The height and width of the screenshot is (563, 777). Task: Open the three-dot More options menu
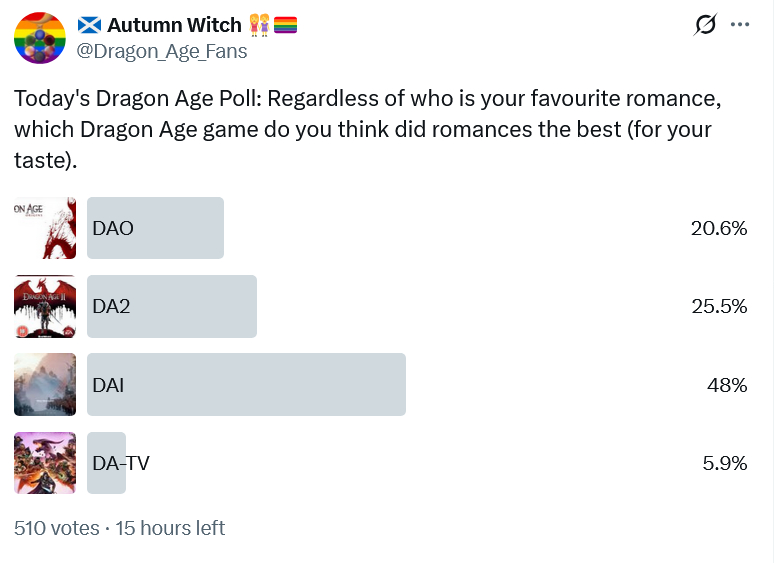coord(740,25)
